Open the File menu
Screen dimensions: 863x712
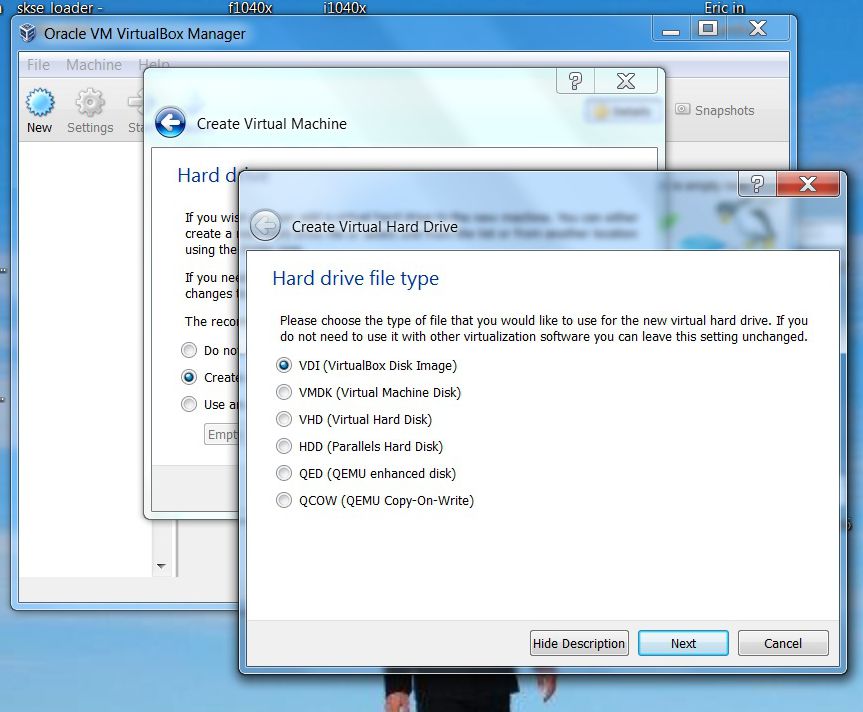click(39, 65)
